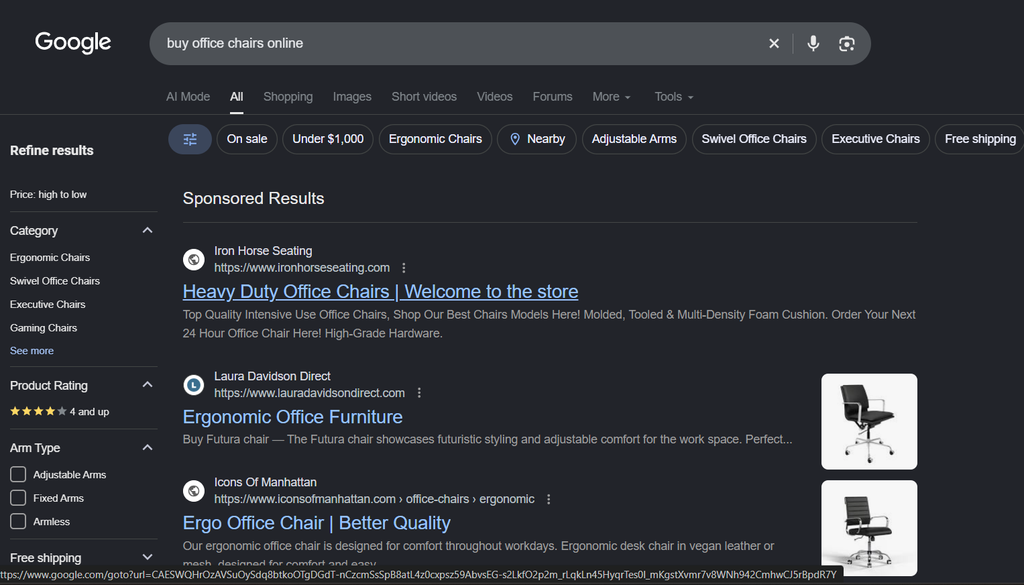This screenshot has width=1024, height=585.
Task: Switch to the Shopping tab
Action: point(288,97)
